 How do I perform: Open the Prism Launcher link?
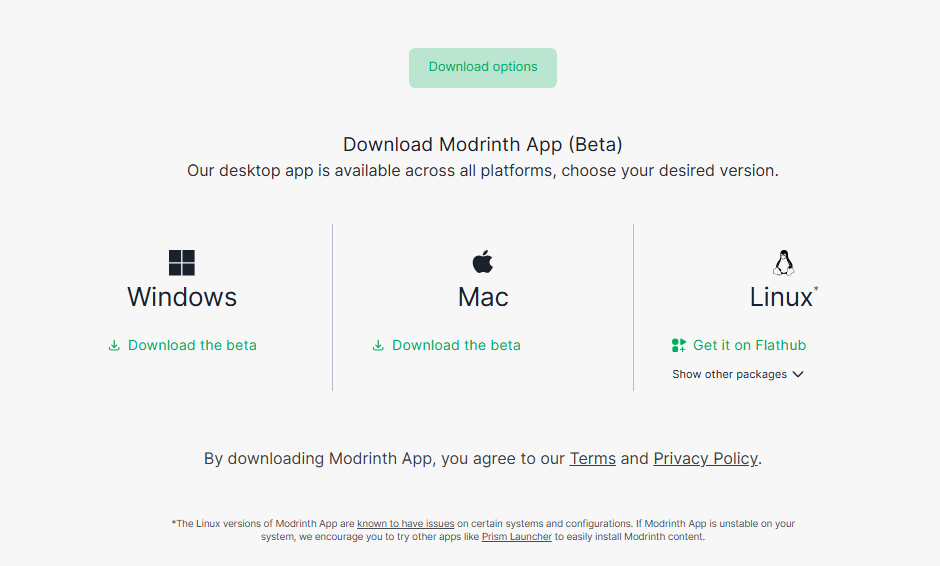(x=517, y=537)
